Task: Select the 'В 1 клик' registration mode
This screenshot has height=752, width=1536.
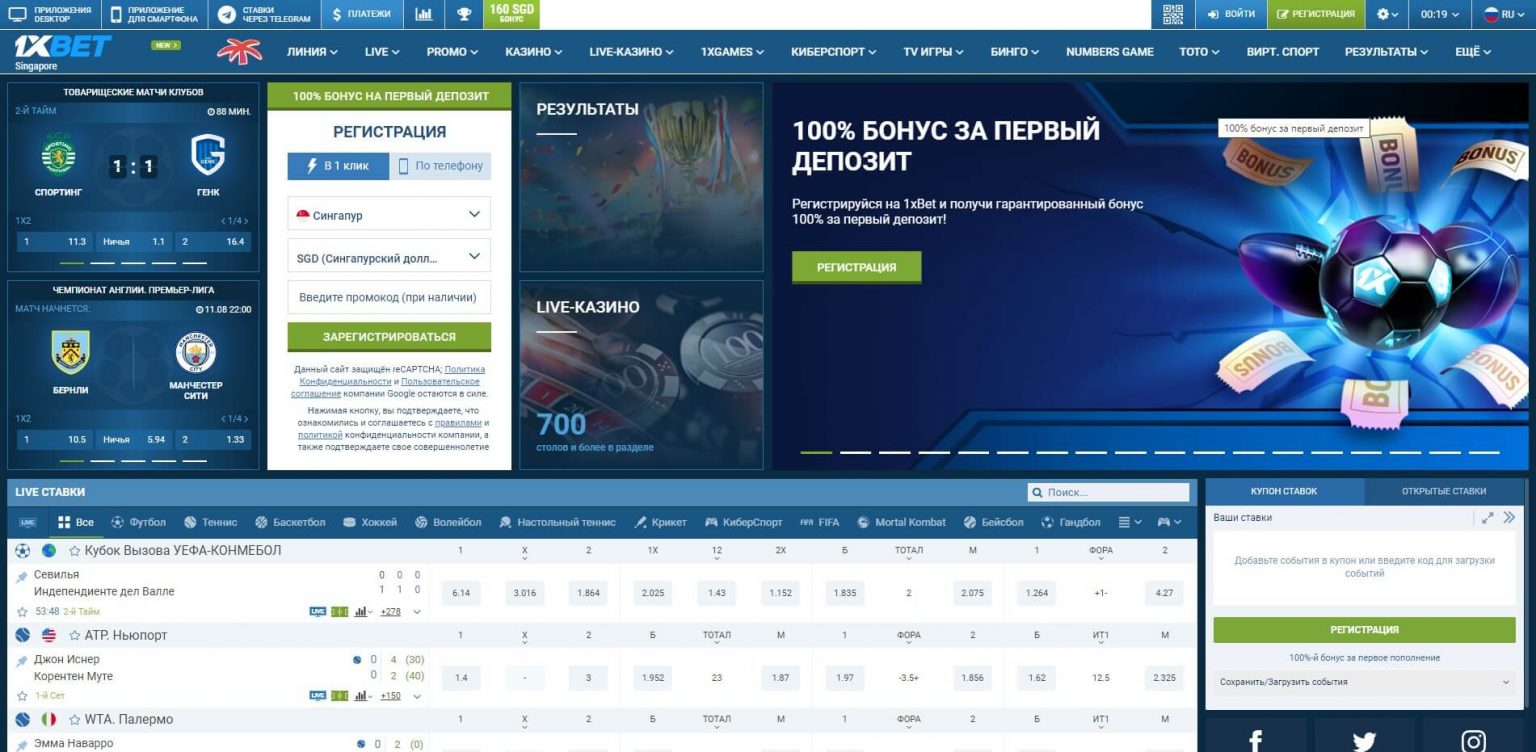Action: pyautogui.click(x=338, y=166)
